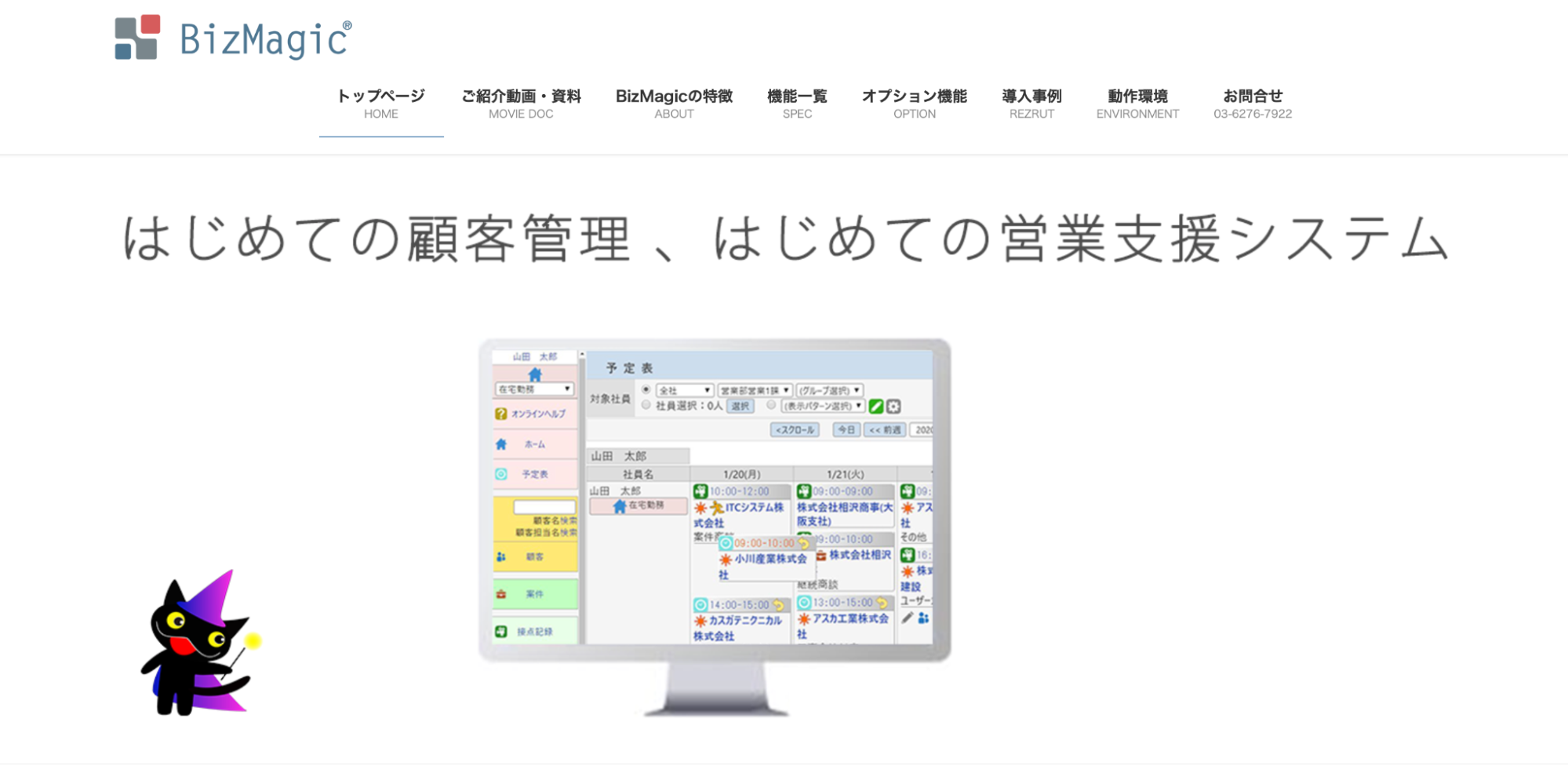Open the ITCシステム株式会社 event link

[x=740, y=515]
